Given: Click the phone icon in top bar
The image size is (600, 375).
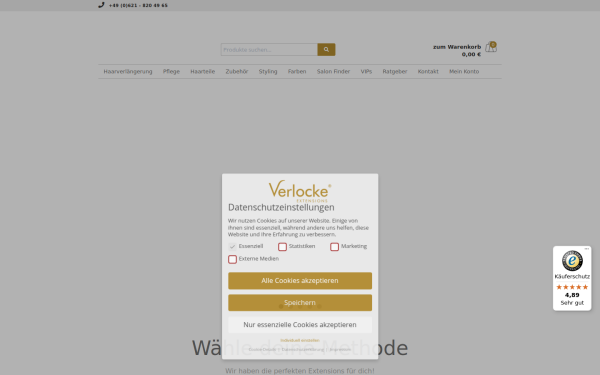Looking at the screenshot, I should click(x=101, y=5).
